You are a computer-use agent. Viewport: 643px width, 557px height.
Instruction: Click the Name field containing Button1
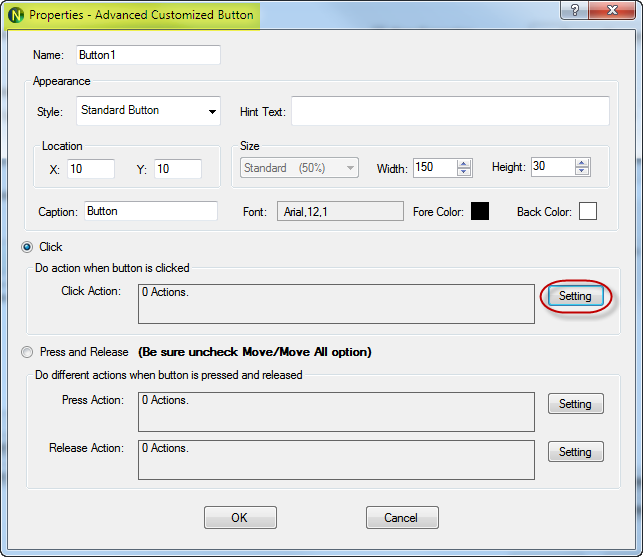coord(148,55)
